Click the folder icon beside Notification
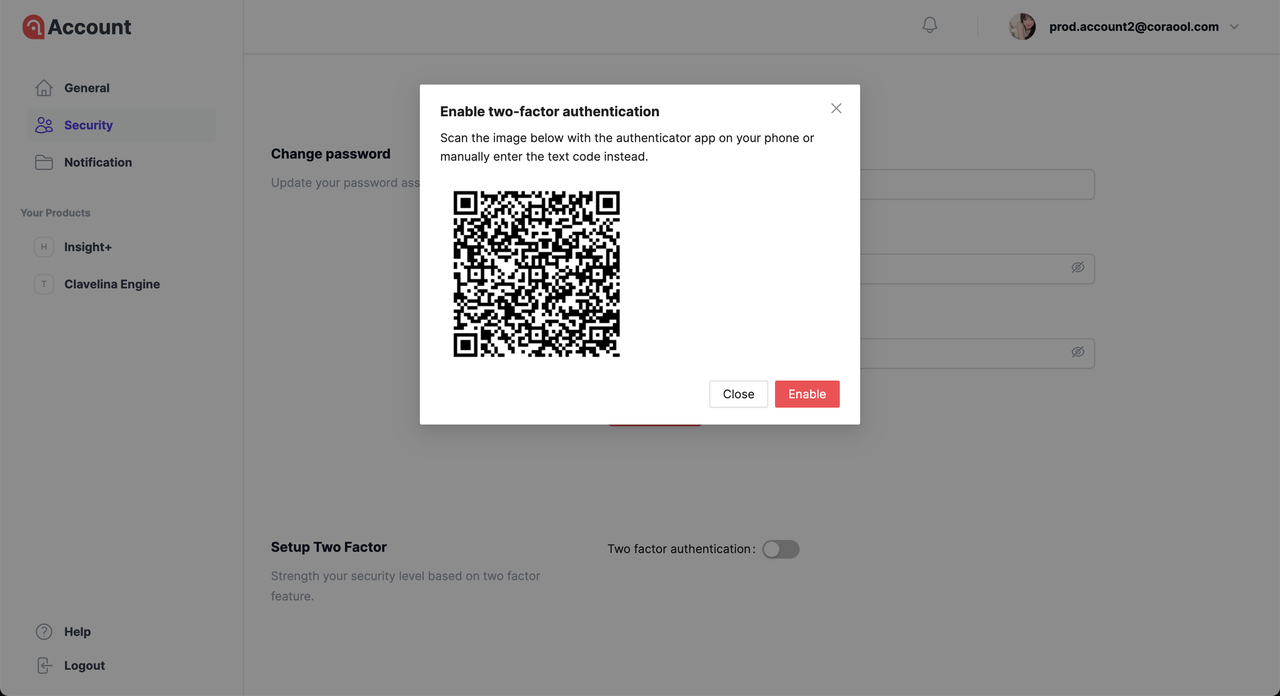Image resolution: width=1280 pixels, height=696 pixels. tap(44, 161)
